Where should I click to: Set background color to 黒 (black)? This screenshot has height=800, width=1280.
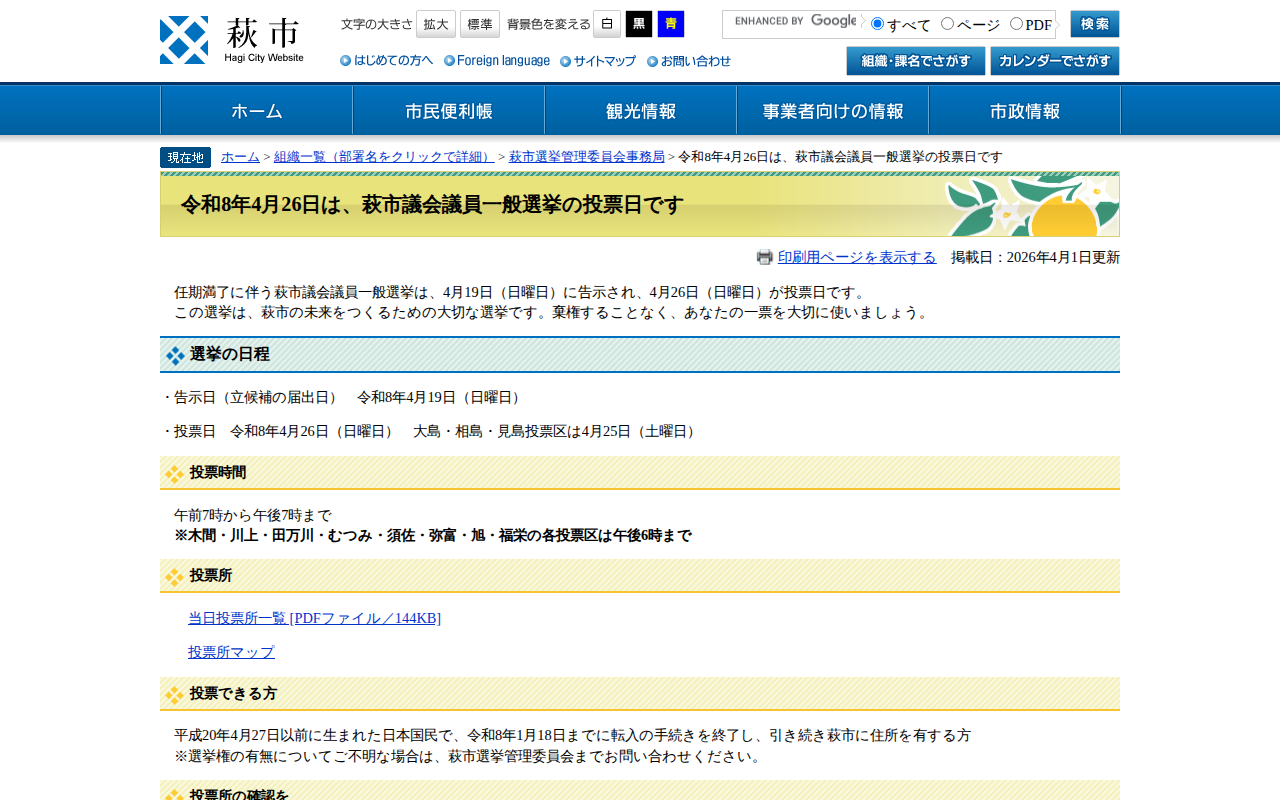click(x=638, y=22)
